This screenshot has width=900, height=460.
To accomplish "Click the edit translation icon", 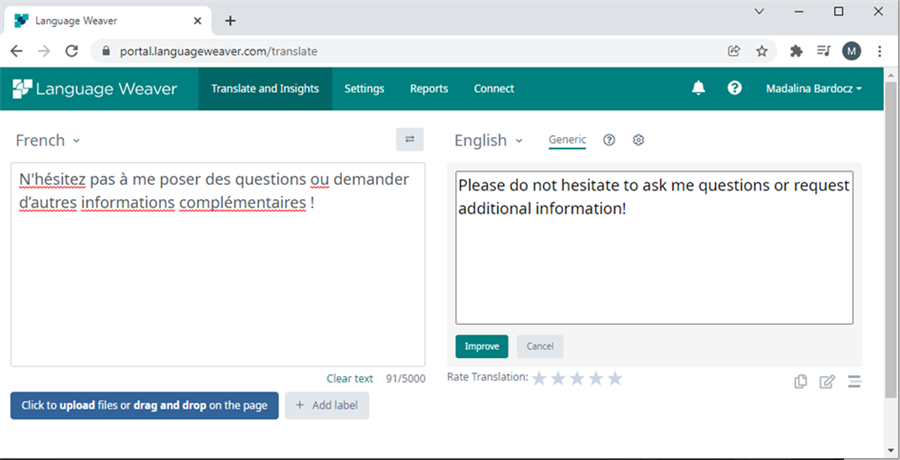I will coord(827,381).
